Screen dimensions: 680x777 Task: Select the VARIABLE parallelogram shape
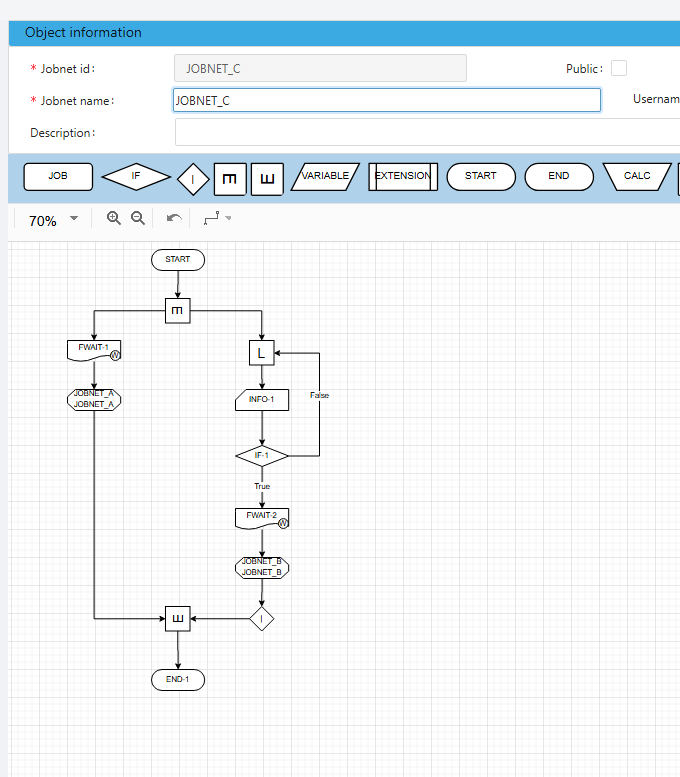pyautogui.click(x=325, y=177)
